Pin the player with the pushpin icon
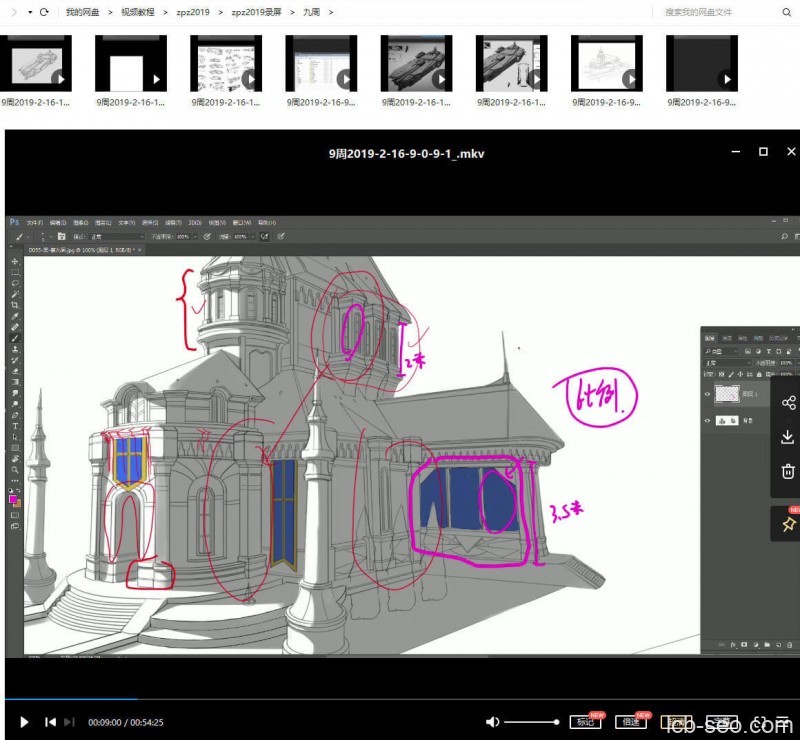Viewport: 800px width, 740px height. point(788,524)
